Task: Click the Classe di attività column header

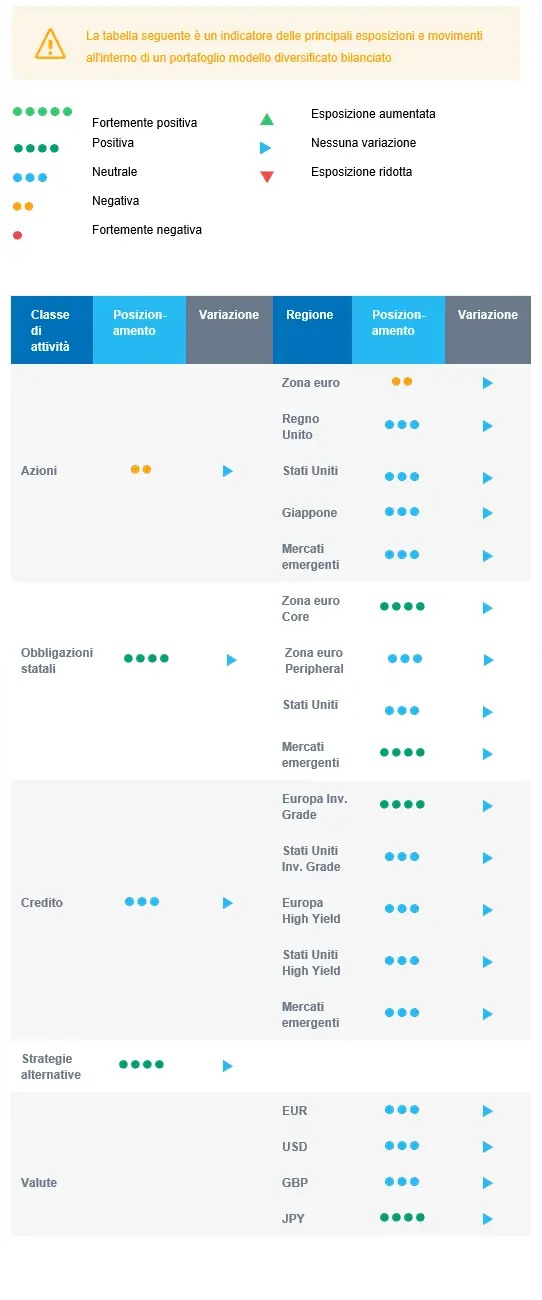Action: click(x=52, y=330)
